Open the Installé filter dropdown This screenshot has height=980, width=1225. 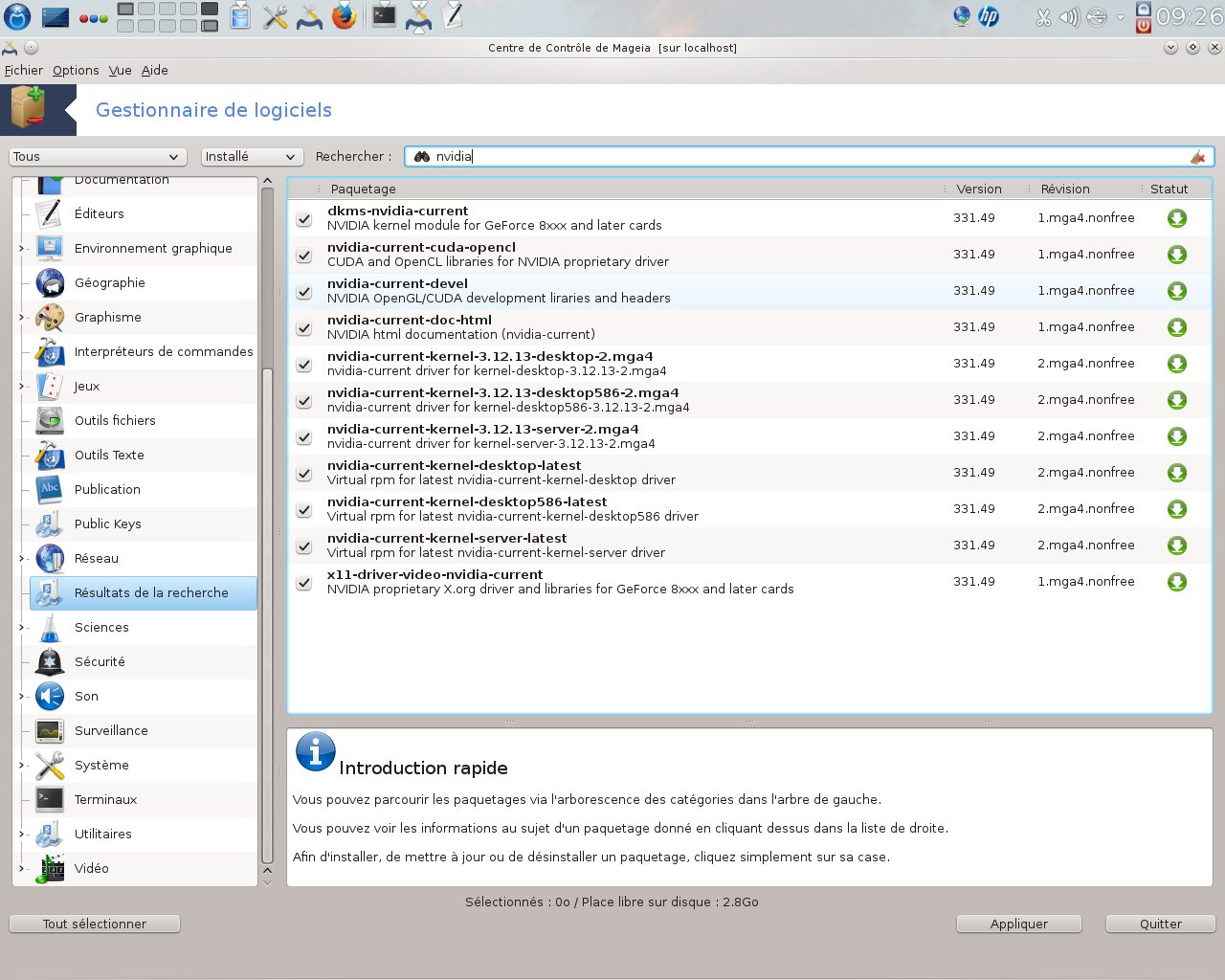click(x=253, y=157)
